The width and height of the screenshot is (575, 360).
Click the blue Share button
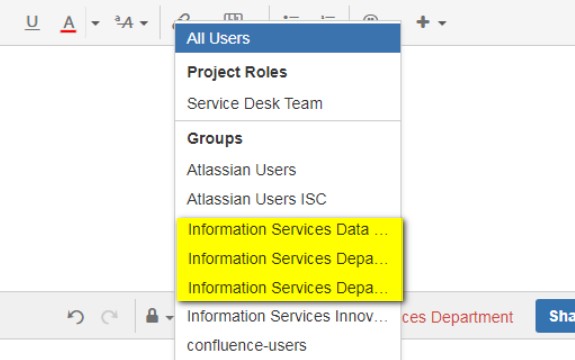click(555, 316)
